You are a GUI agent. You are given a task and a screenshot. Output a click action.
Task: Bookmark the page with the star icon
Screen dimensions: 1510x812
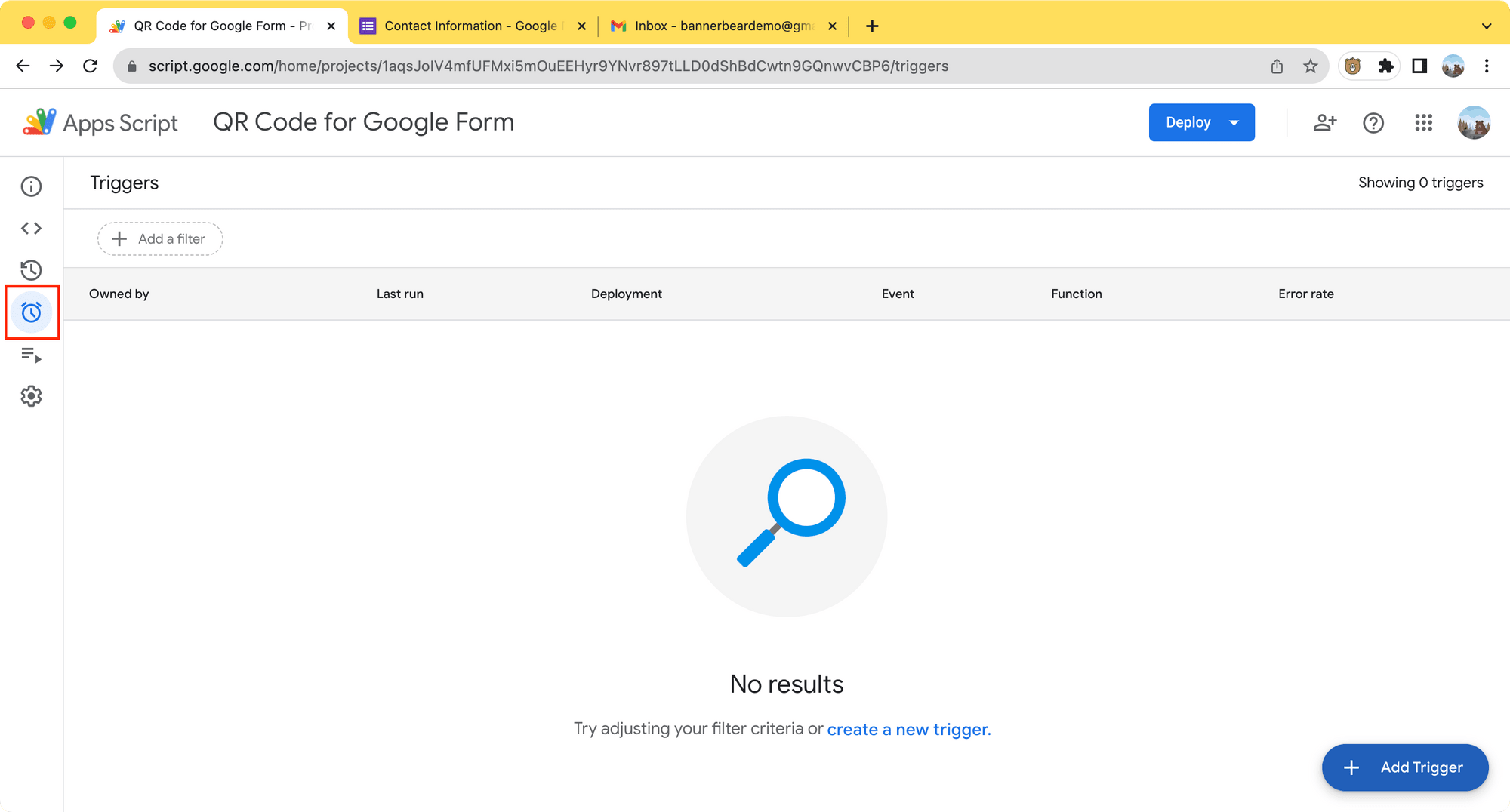[x=1310, y=66]
